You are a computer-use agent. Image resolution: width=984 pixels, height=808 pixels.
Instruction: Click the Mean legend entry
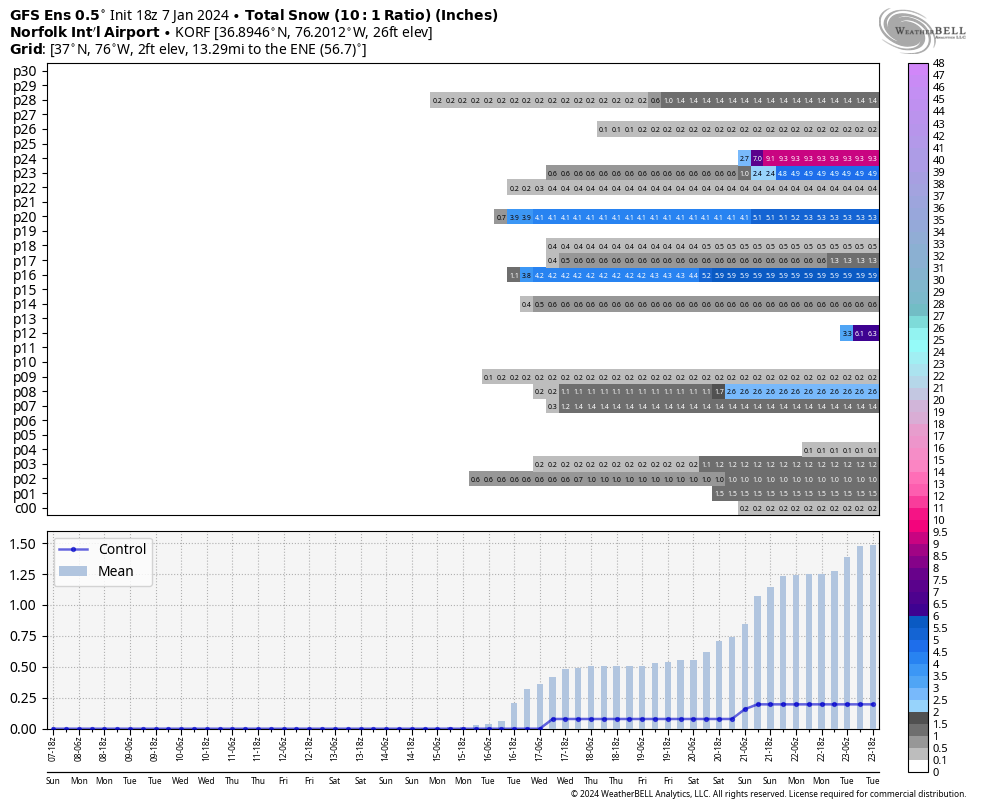coord(96,571)
